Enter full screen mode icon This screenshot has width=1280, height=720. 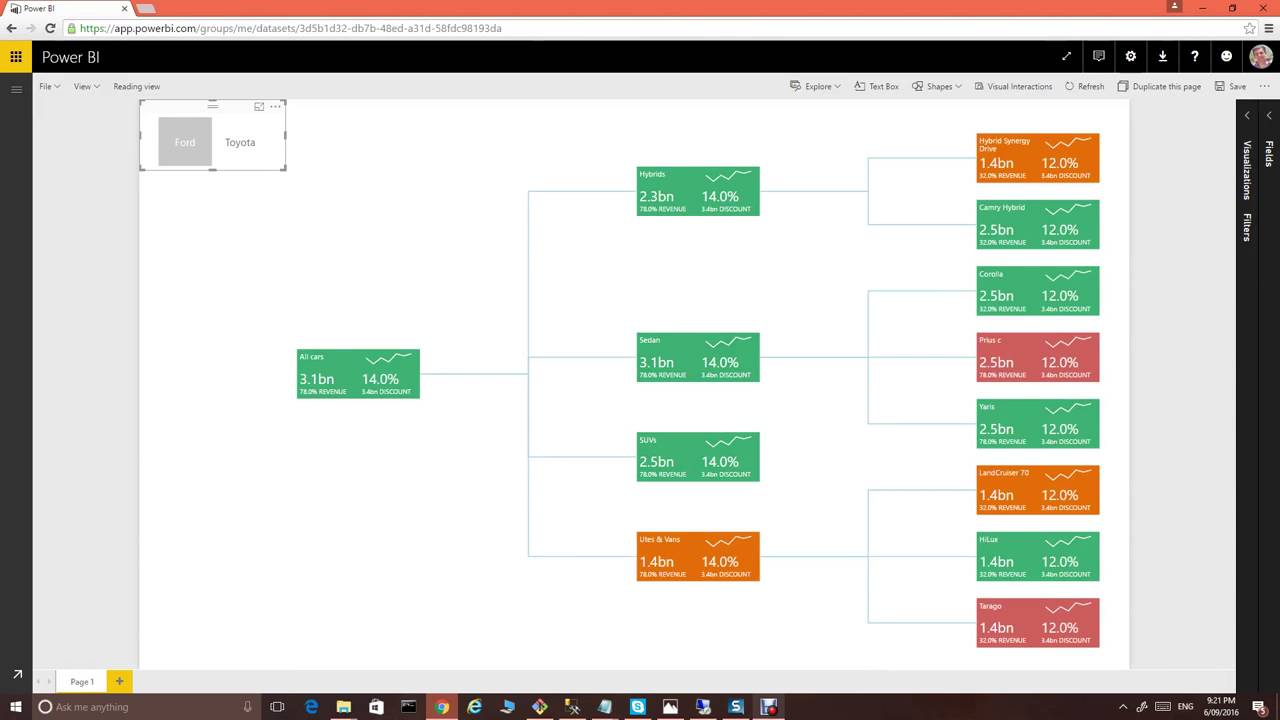coord(1066,57)
